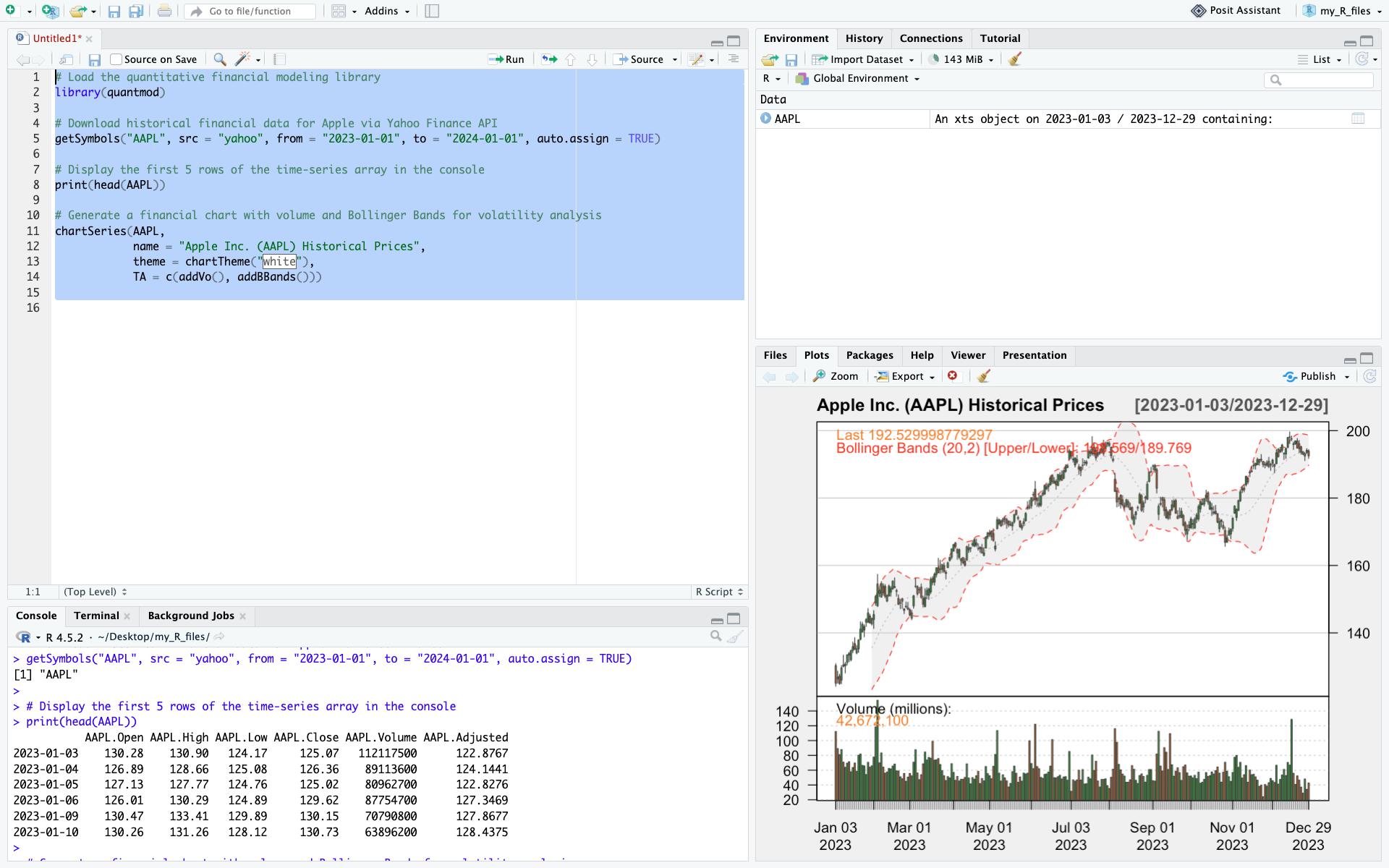Show document outline icon
Viewport: 1389px width, 868px height.
[734, 59]
